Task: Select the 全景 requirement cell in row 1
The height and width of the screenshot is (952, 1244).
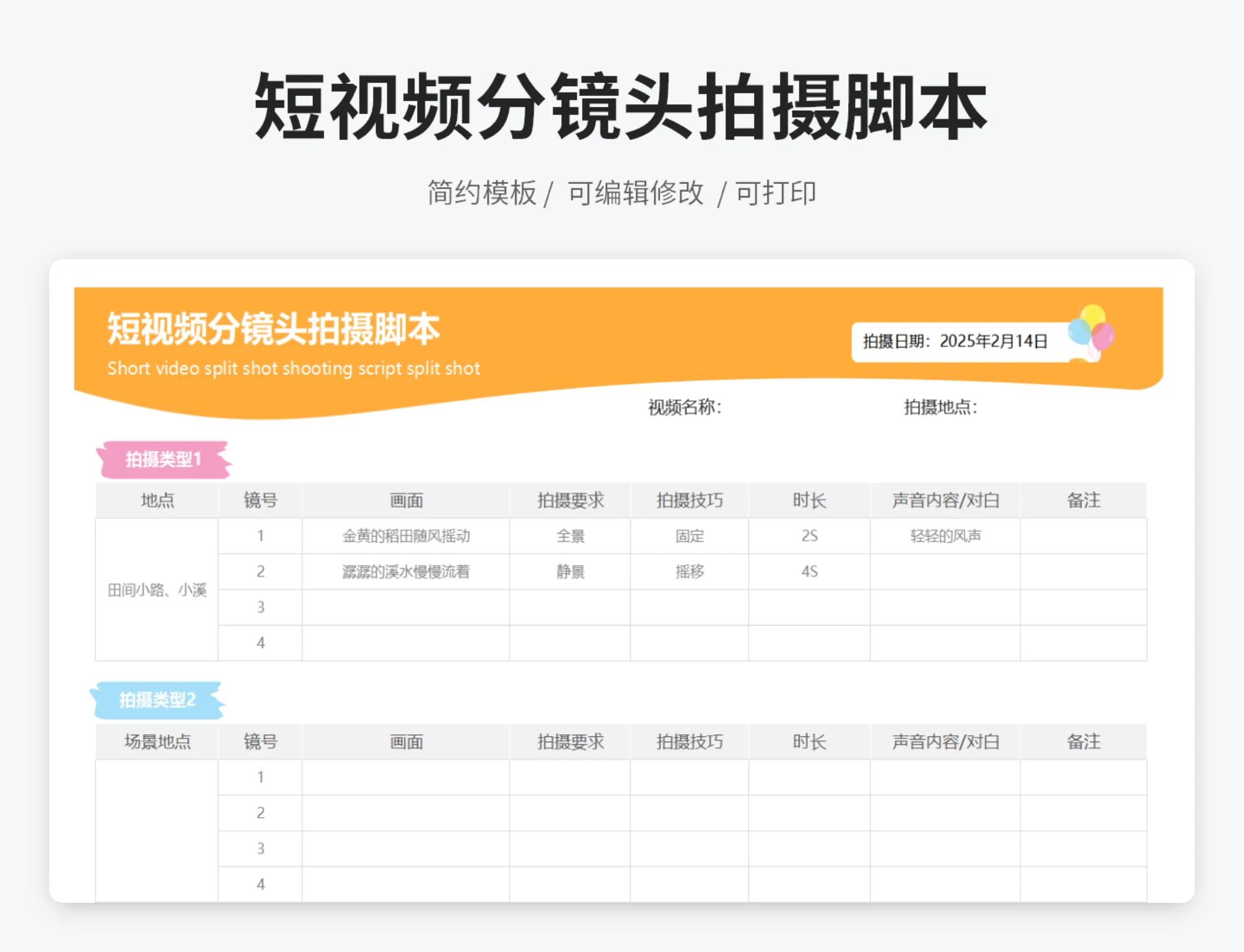Action: [569, 536]
